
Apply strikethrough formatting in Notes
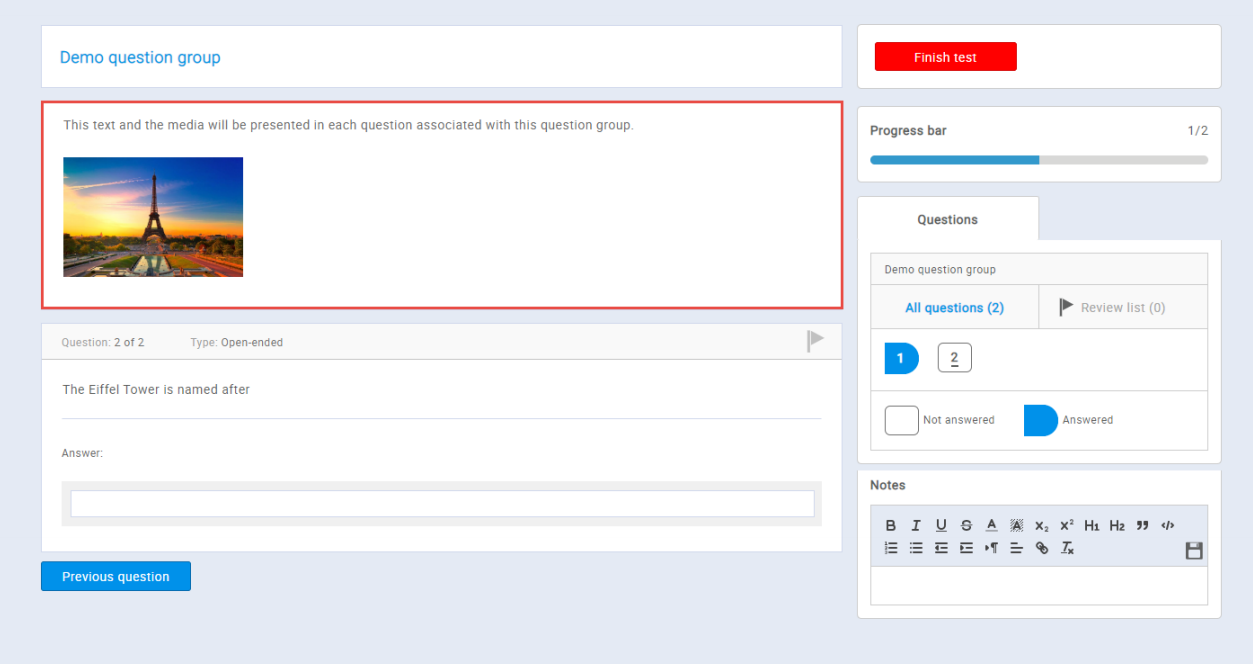(x=966, y=525)
